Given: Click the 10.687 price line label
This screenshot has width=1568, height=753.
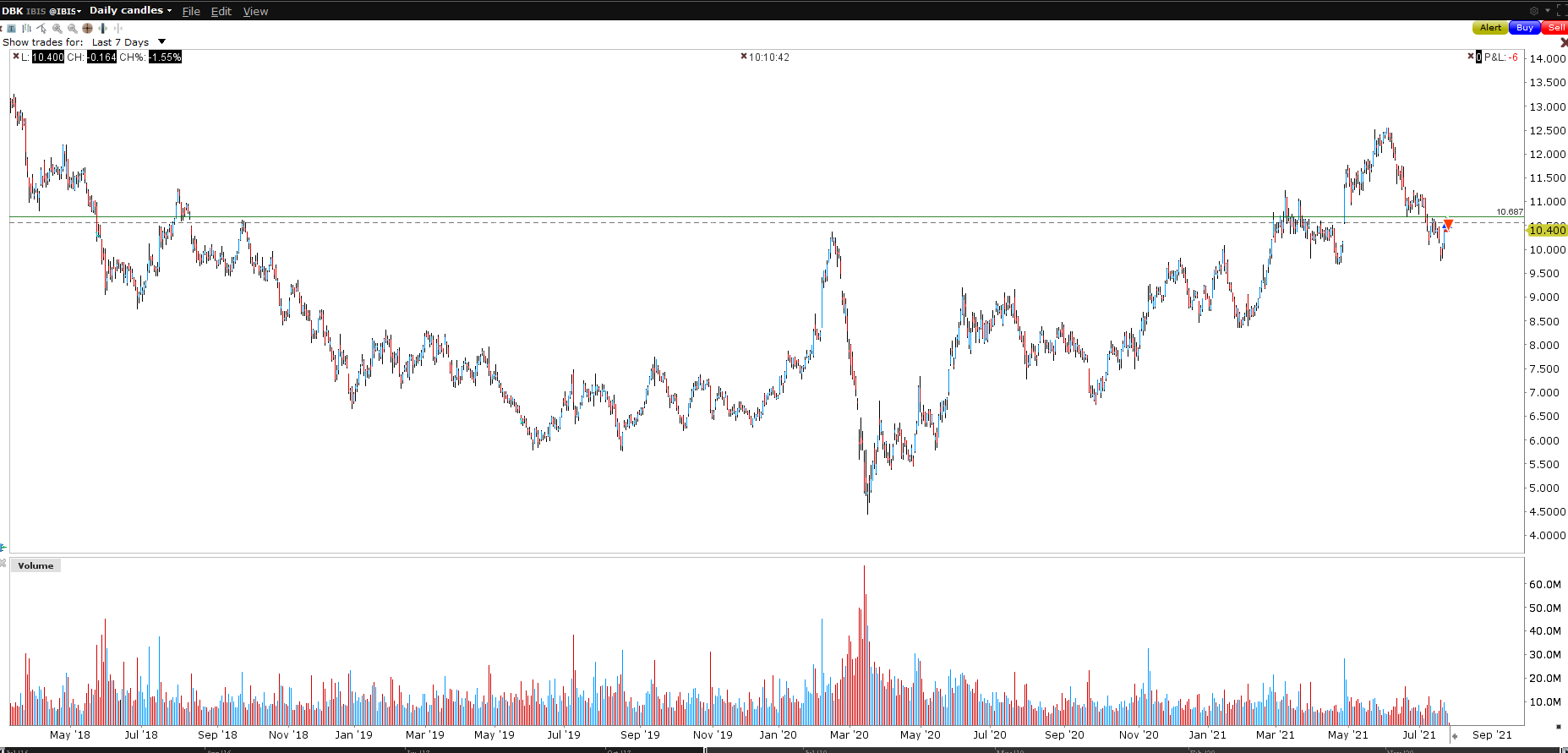Looking at the screenshot, I should (x=1509, y=212).
